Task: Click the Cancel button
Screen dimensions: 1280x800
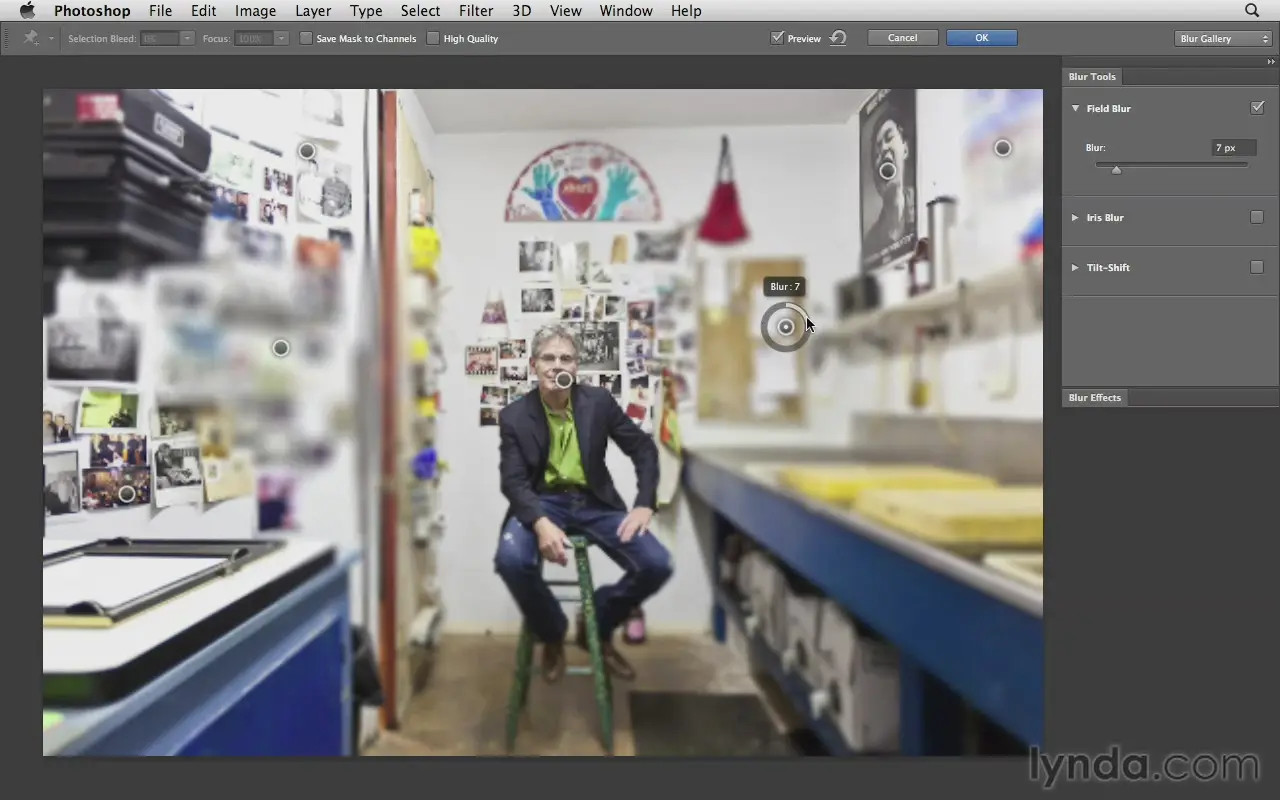Action: coord(902,38)
